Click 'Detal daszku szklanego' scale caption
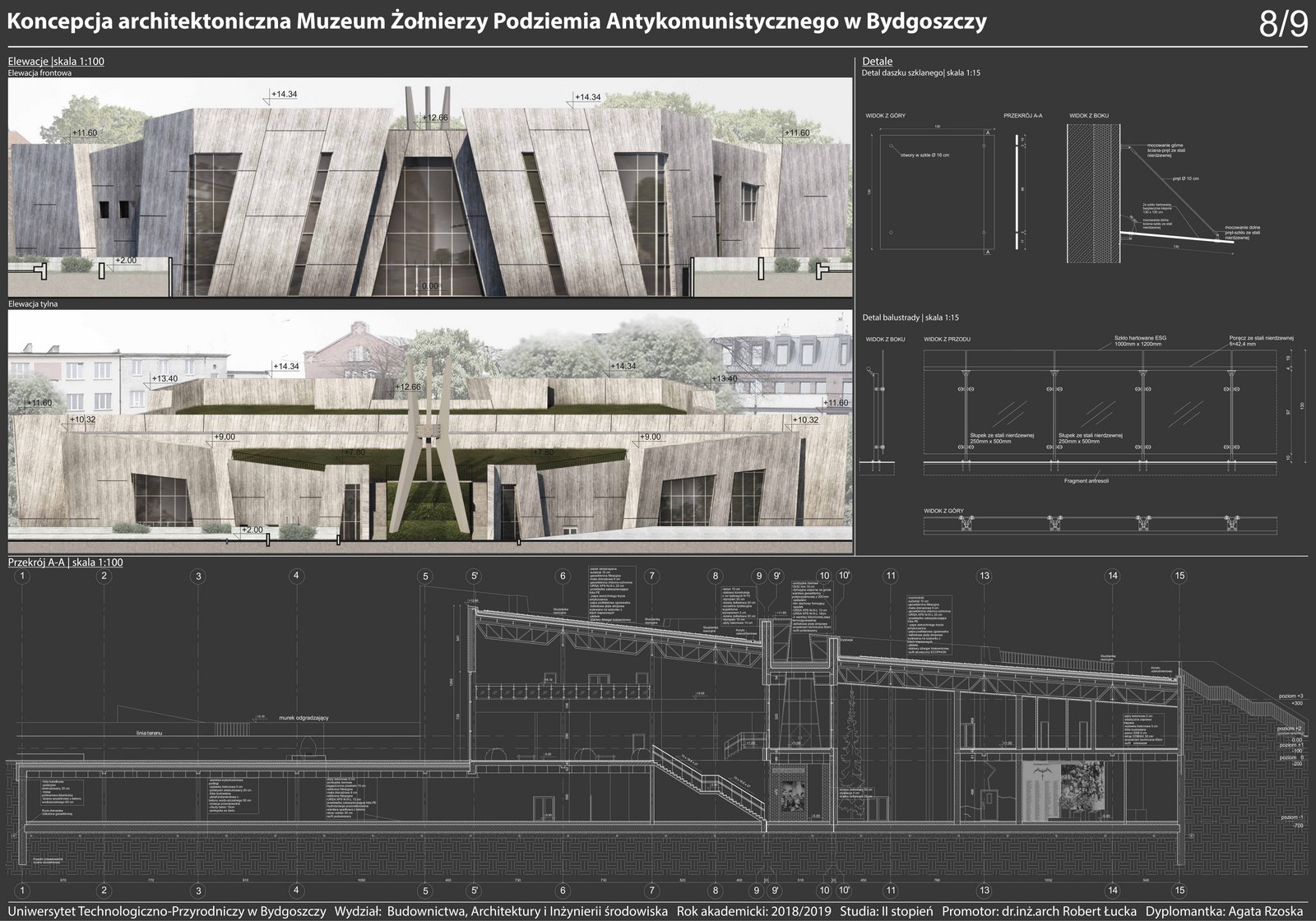This screenshot has height=921, width=1316. pyautogui.click(x=920, y=73)
